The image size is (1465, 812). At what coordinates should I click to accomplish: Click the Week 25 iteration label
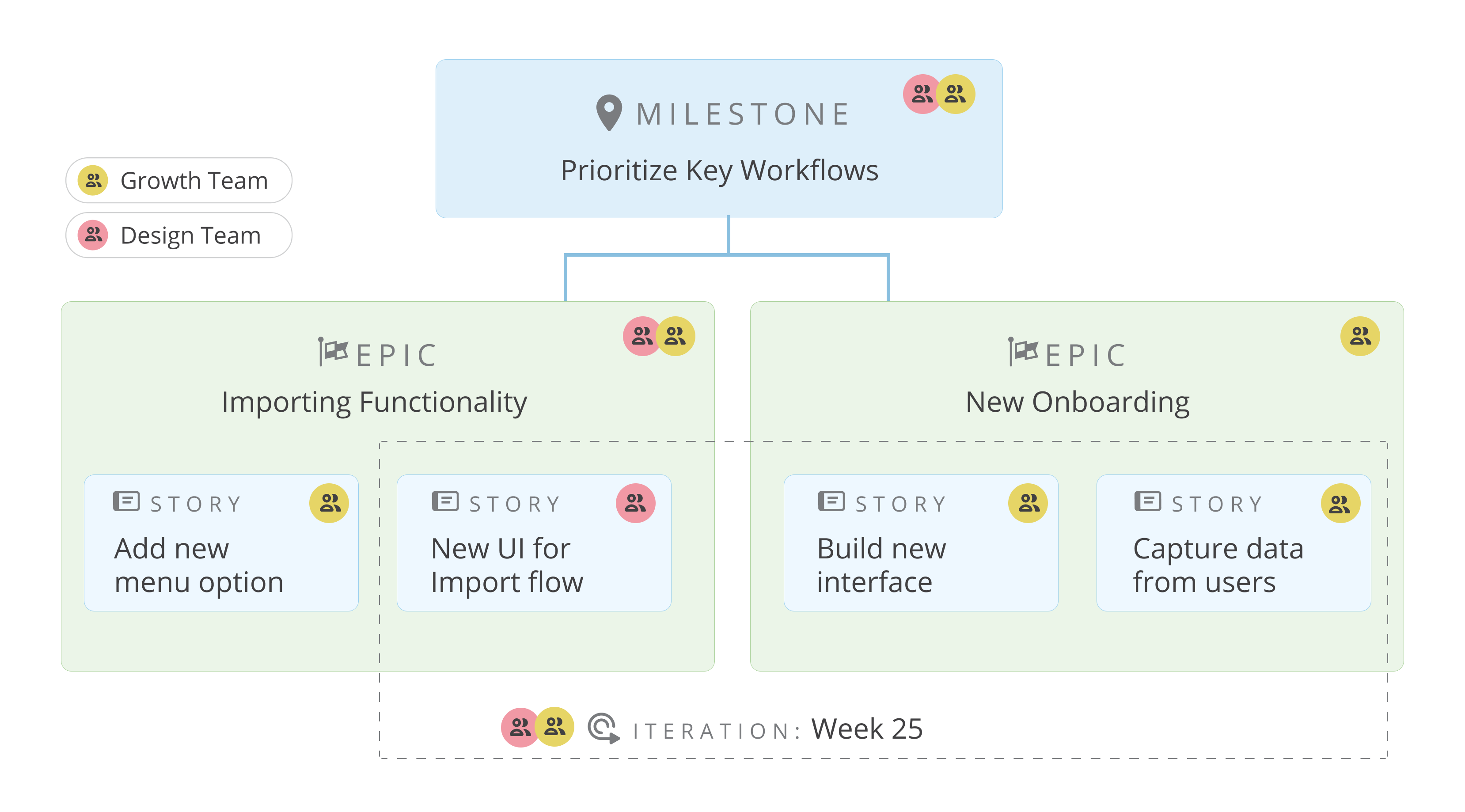pyautogui.click(x=867, y=729)
